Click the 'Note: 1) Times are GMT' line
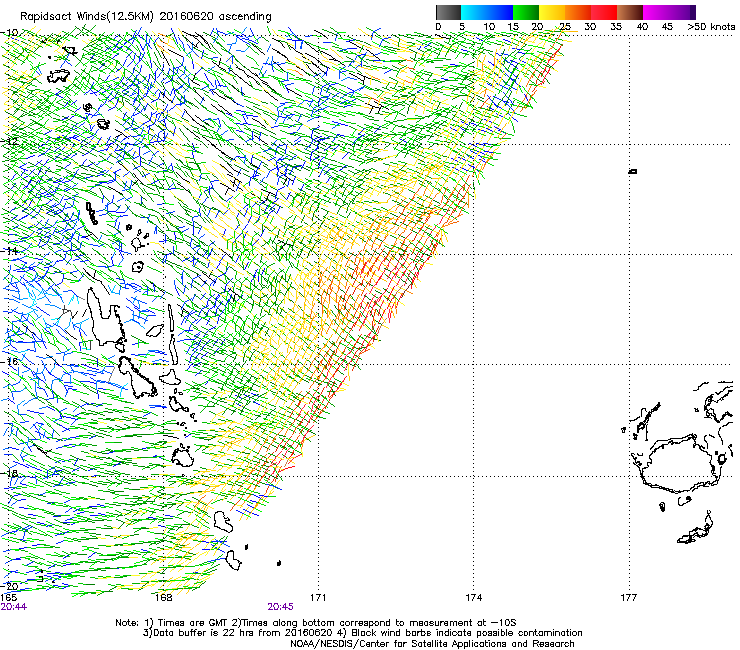The height and width of the screenshot is (650, 740). (316, 623)
